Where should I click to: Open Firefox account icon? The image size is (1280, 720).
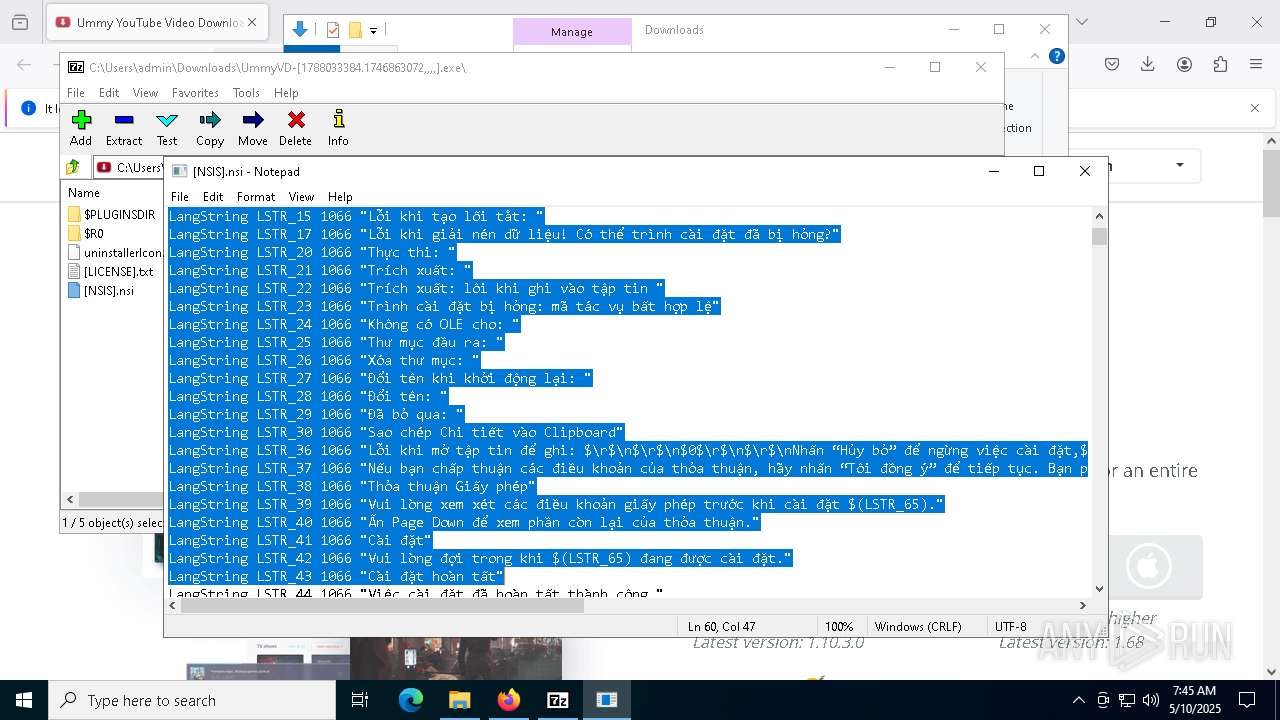(1184, 64)
